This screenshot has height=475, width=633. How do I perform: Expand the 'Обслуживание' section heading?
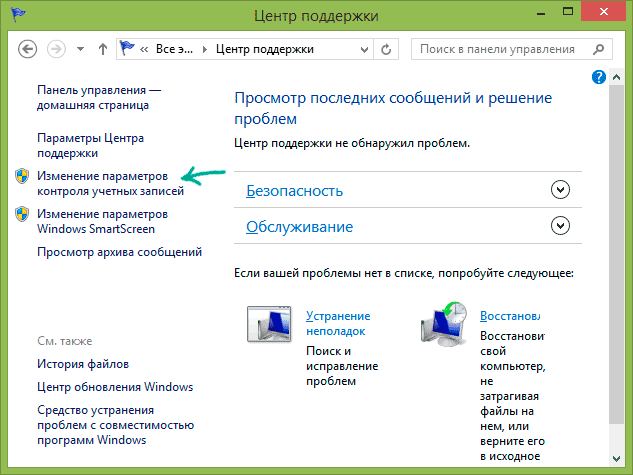[300, 227]
